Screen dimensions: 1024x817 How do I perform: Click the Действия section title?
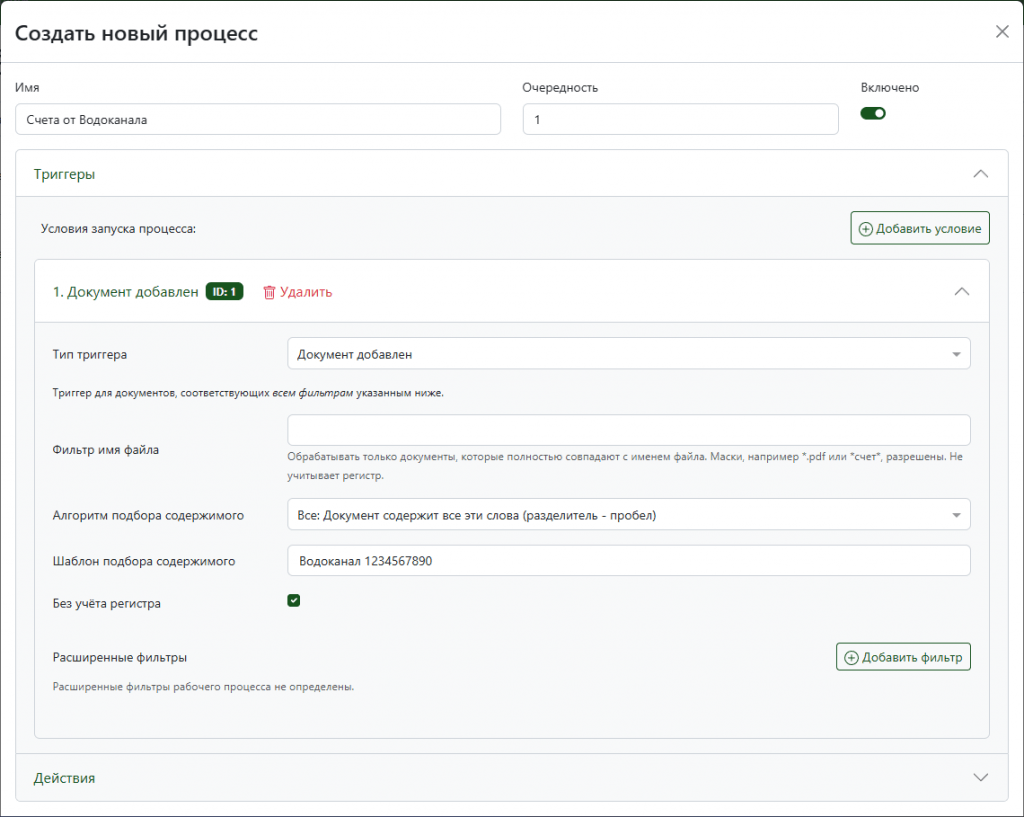click(x=65, y=777)
